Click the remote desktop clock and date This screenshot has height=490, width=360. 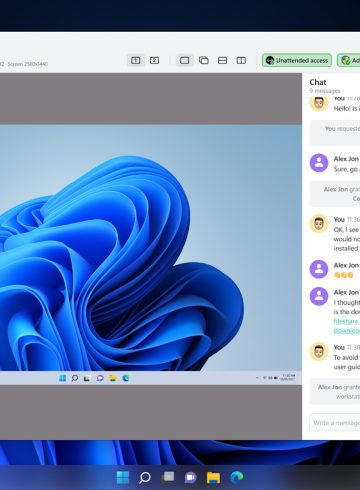[287, 377]
